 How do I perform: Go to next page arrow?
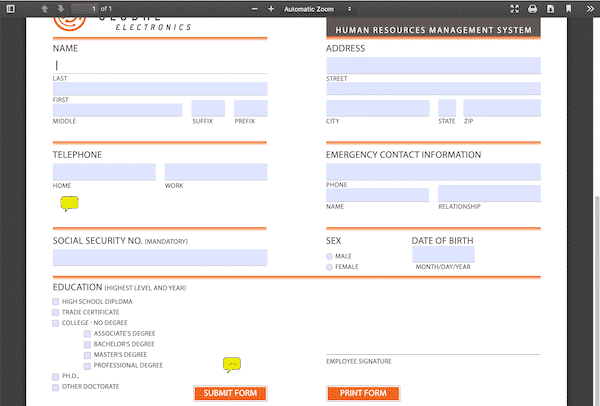(x=60, y=8)
